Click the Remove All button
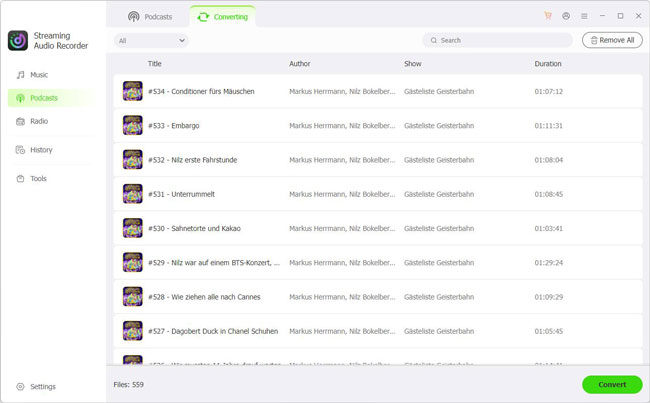This screenshot has width=650, height=403. tap(612, 40)
